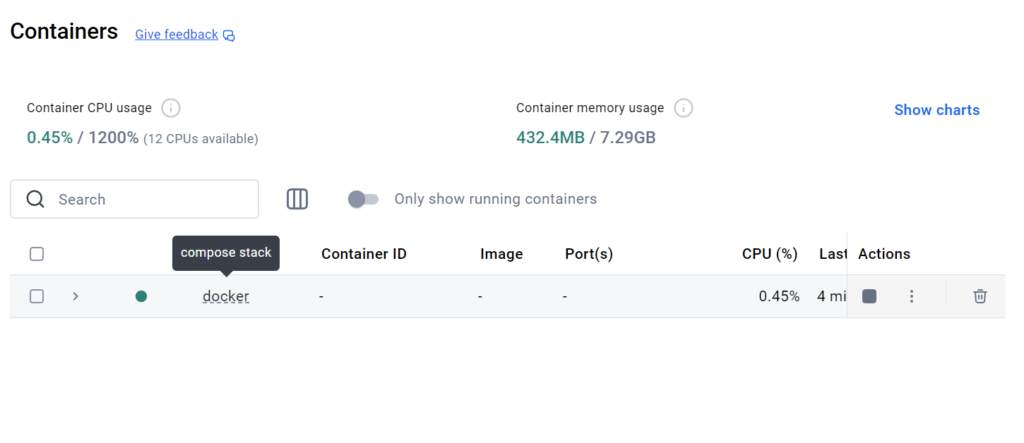Open the three-dot actions menu for docker
Screen dimensions: 1024x443
911,296
